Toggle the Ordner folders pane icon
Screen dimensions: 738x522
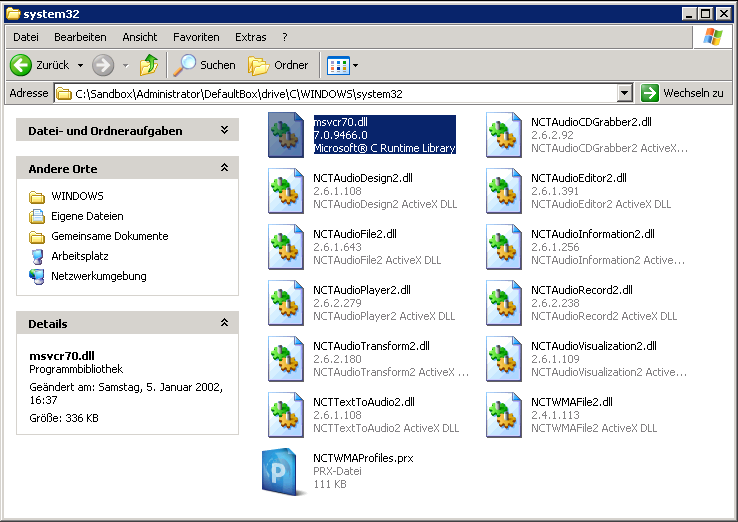tap(258, 65)
